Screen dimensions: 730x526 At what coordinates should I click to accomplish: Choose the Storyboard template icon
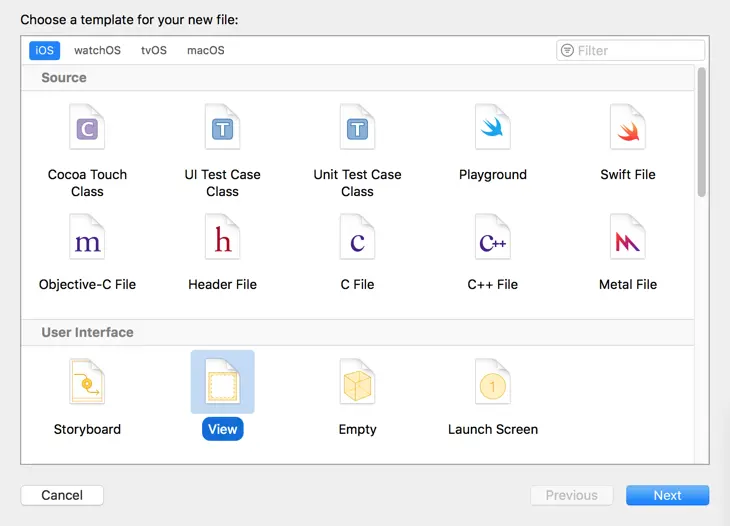[x=87, y=383]
